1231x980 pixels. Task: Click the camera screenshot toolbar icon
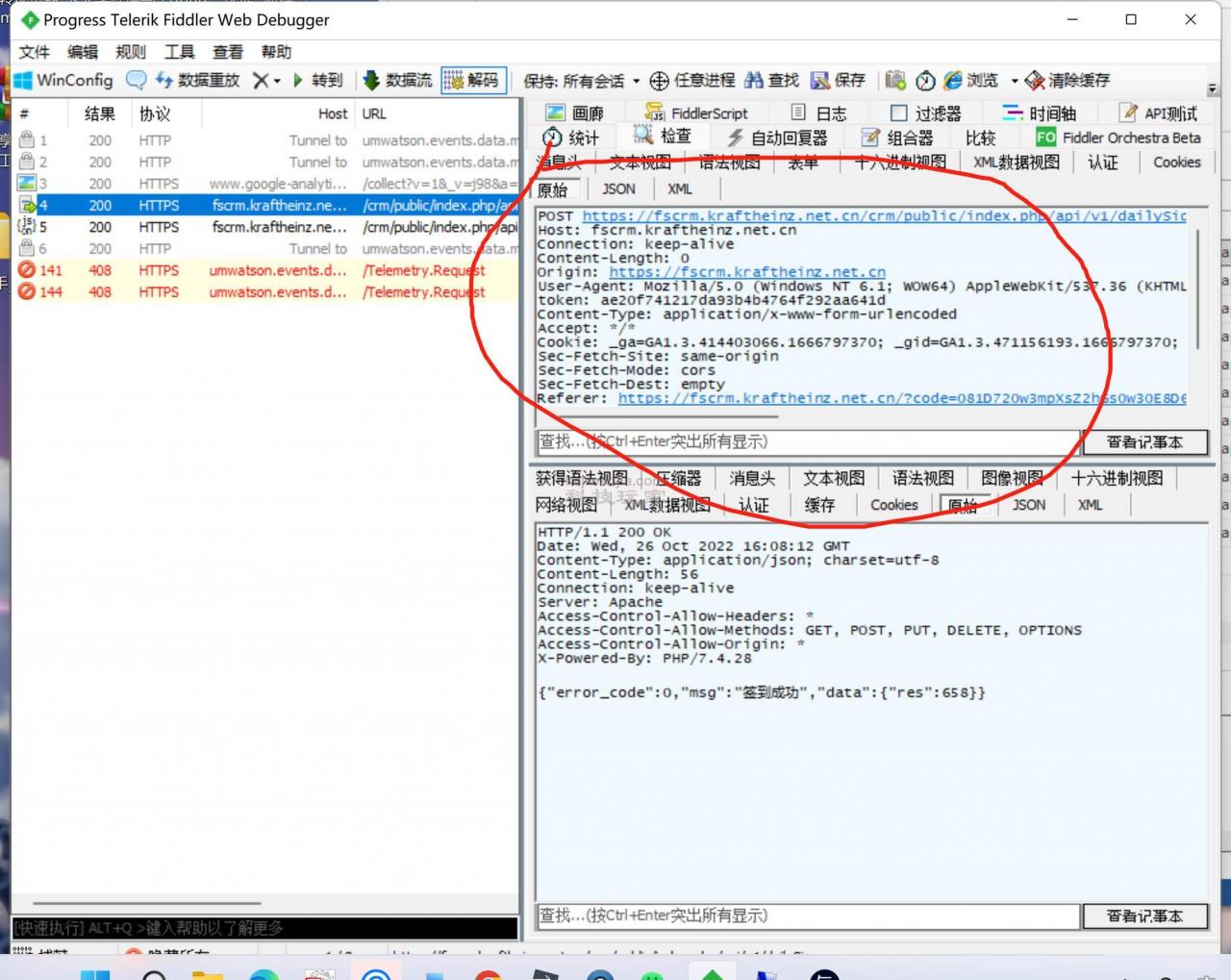[x=895, y=80]
